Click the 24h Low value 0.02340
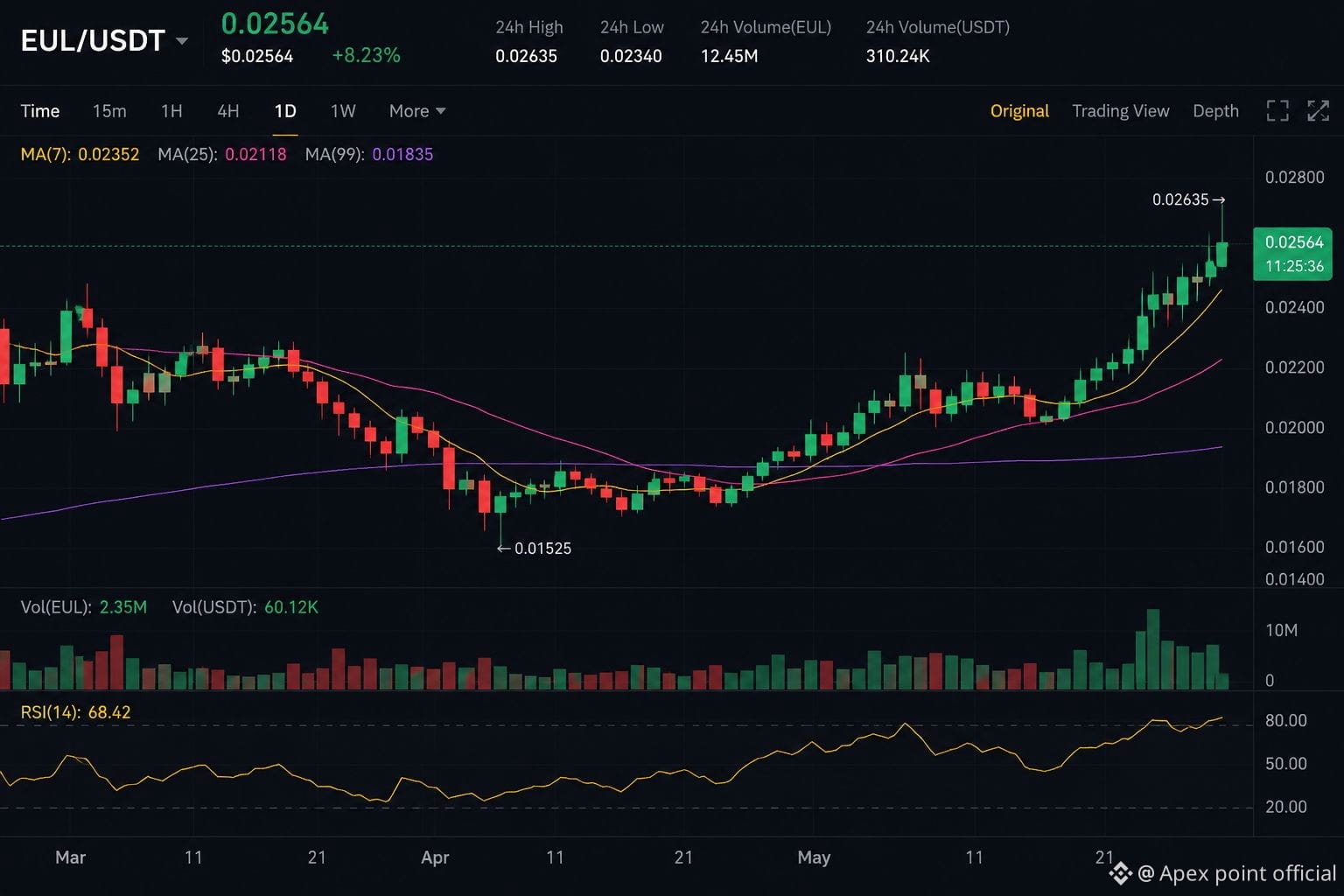1344x896 pixels. pyautogui.click(x=631, y=56)
